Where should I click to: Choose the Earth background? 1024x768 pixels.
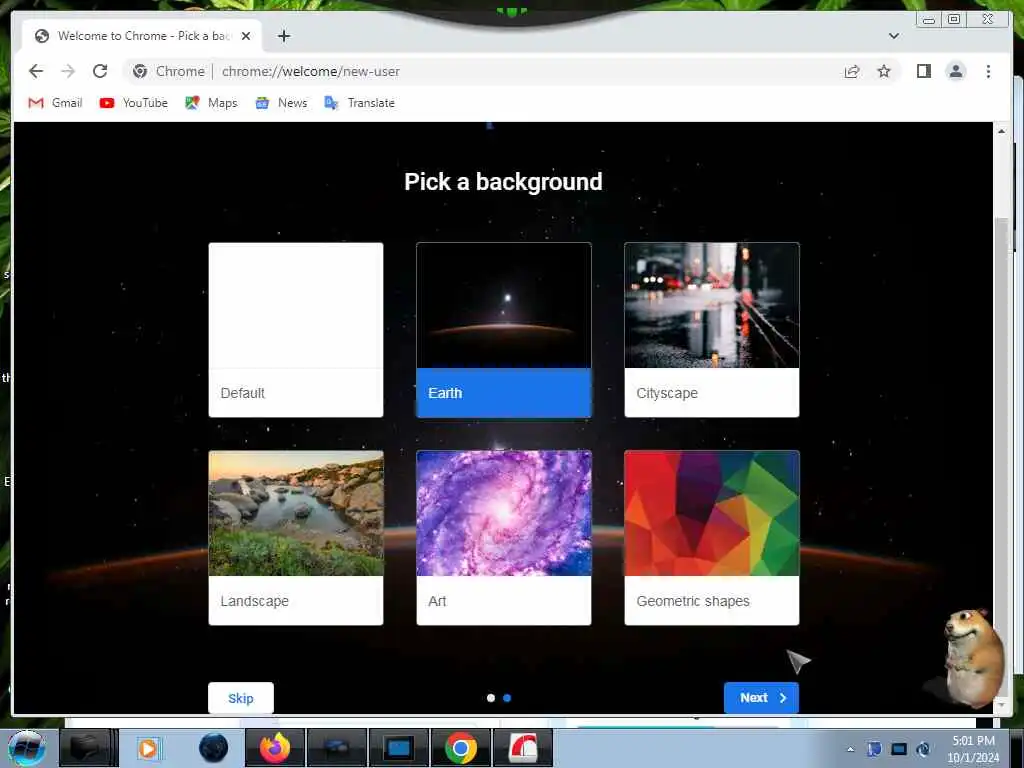tap(504, 330)
